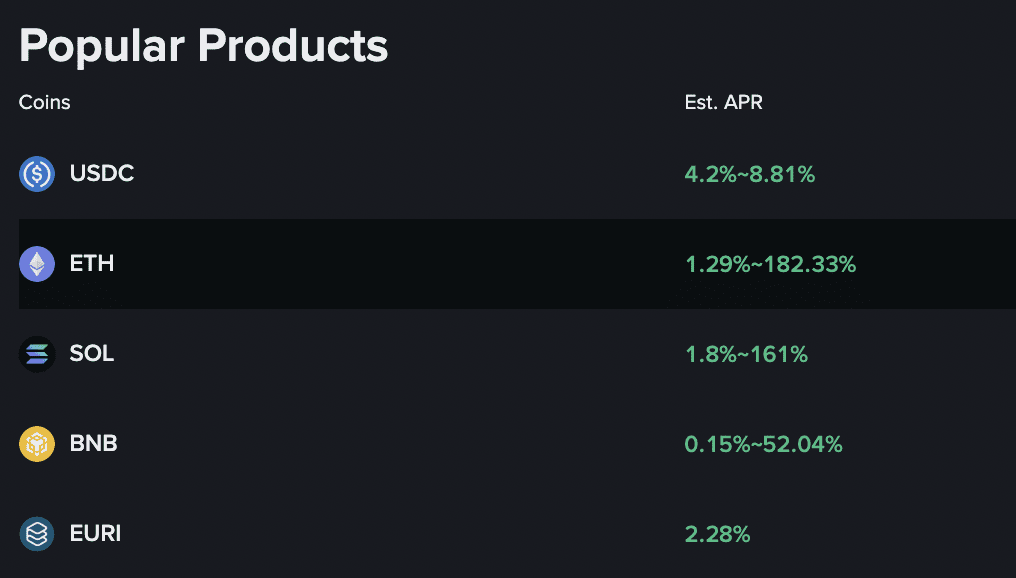Select the USDC coin name
1016x578 pixels.
click(x=102, y=174)
